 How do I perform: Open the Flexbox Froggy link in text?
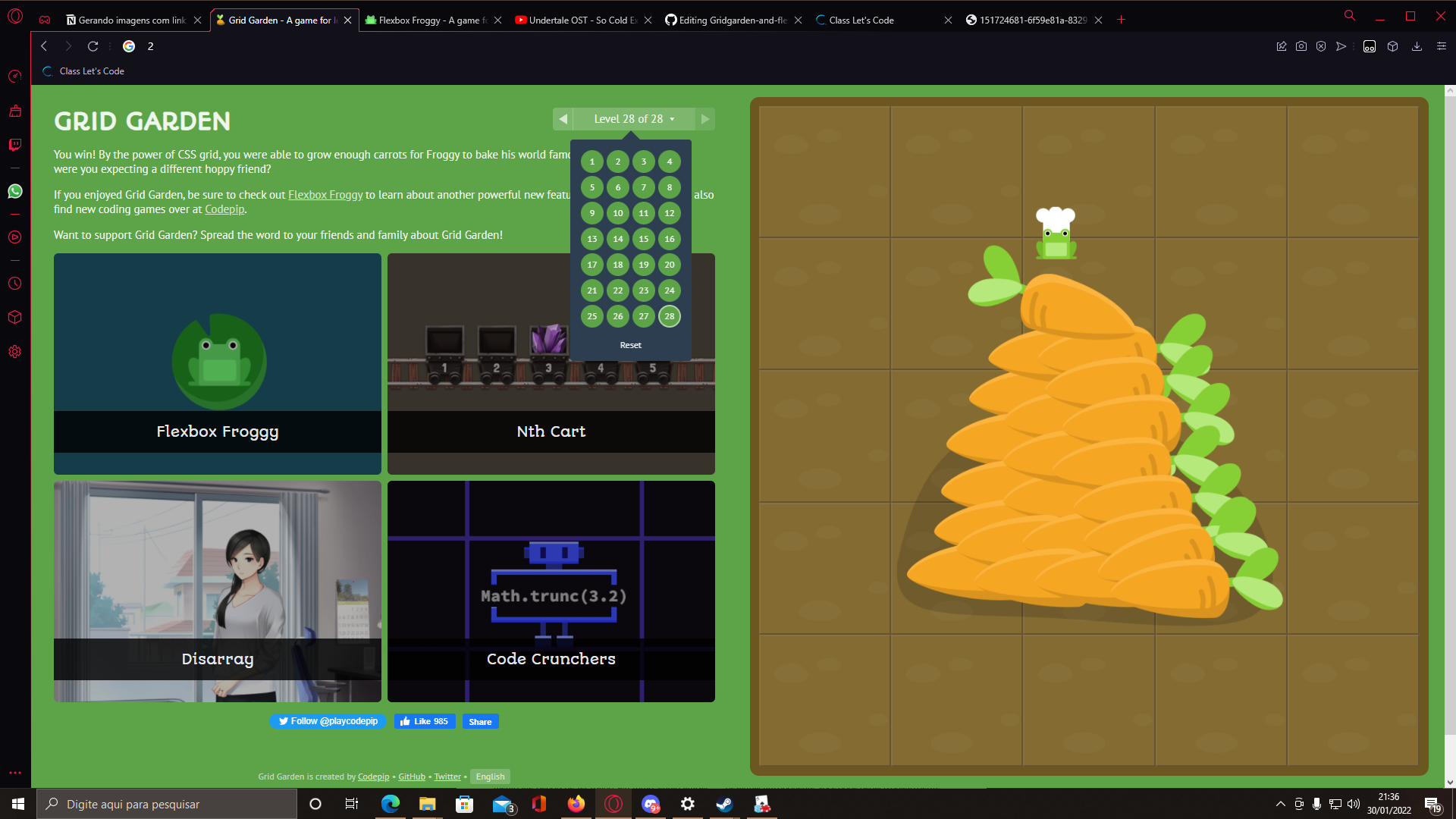[325, 194]
